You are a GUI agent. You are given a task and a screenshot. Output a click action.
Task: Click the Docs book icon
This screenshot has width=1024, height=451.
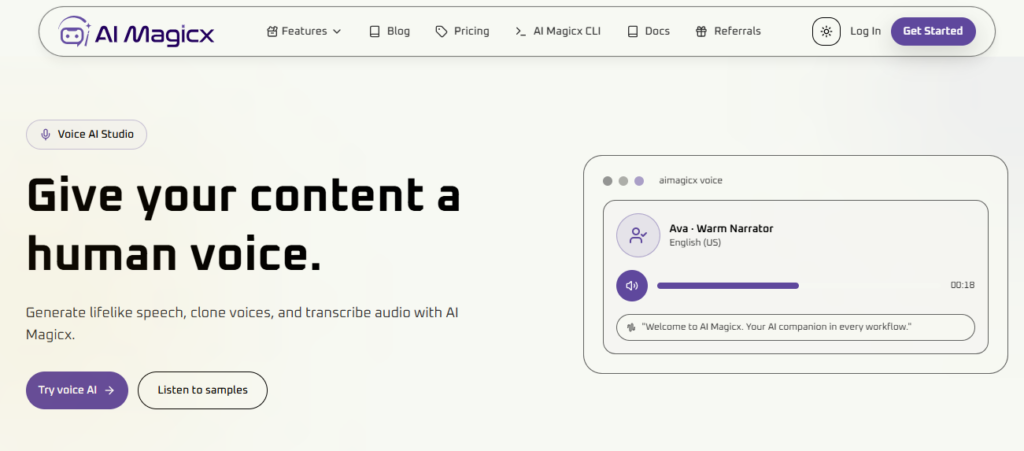pos(632,31)
